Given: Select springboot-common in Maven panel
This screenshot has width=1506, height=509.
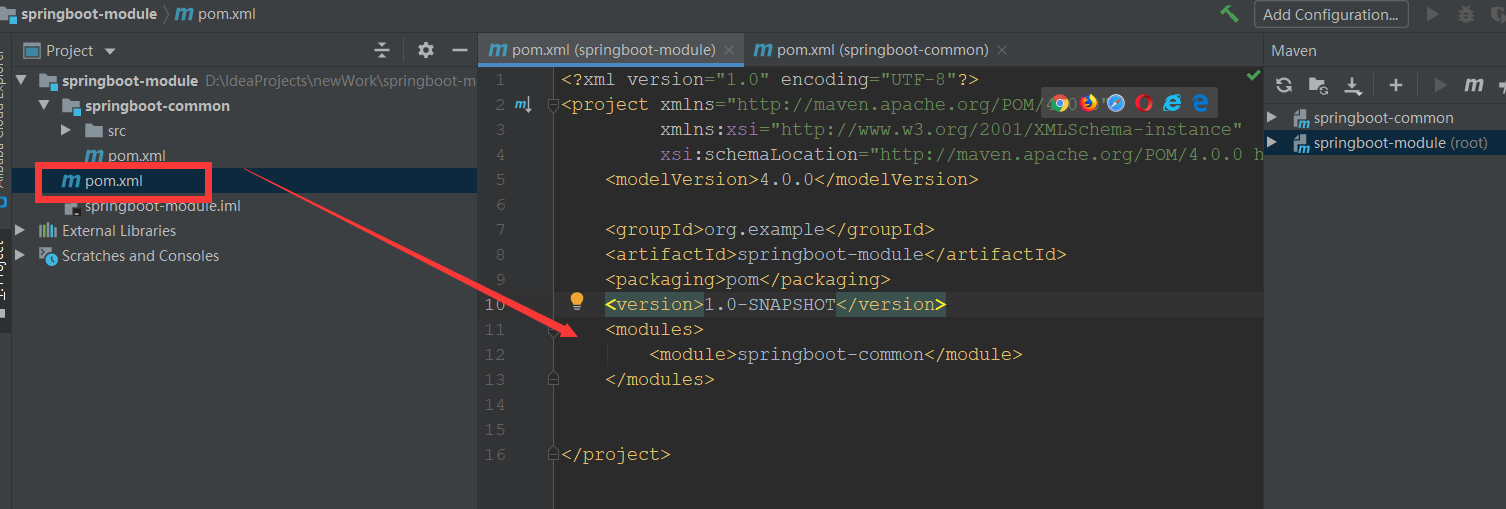Looking at the screenshot, I should (1383, 118).
